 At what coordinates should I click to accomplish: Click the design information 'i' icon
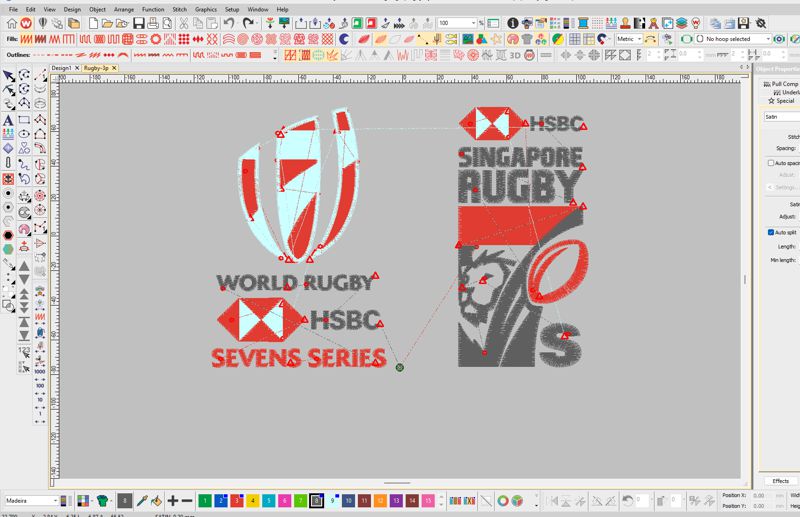(512, 23)
